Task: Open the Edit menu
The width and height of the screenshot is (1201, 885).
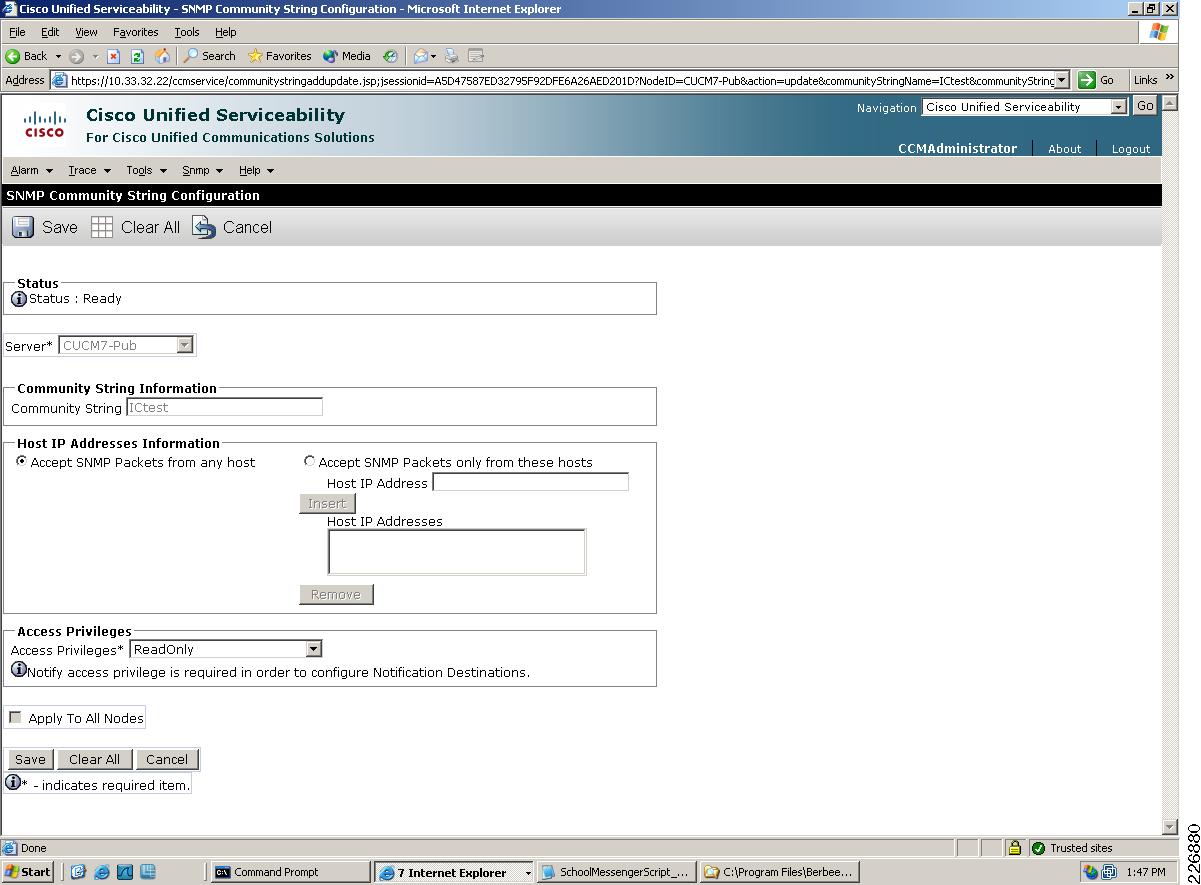Action: point(50,32)
